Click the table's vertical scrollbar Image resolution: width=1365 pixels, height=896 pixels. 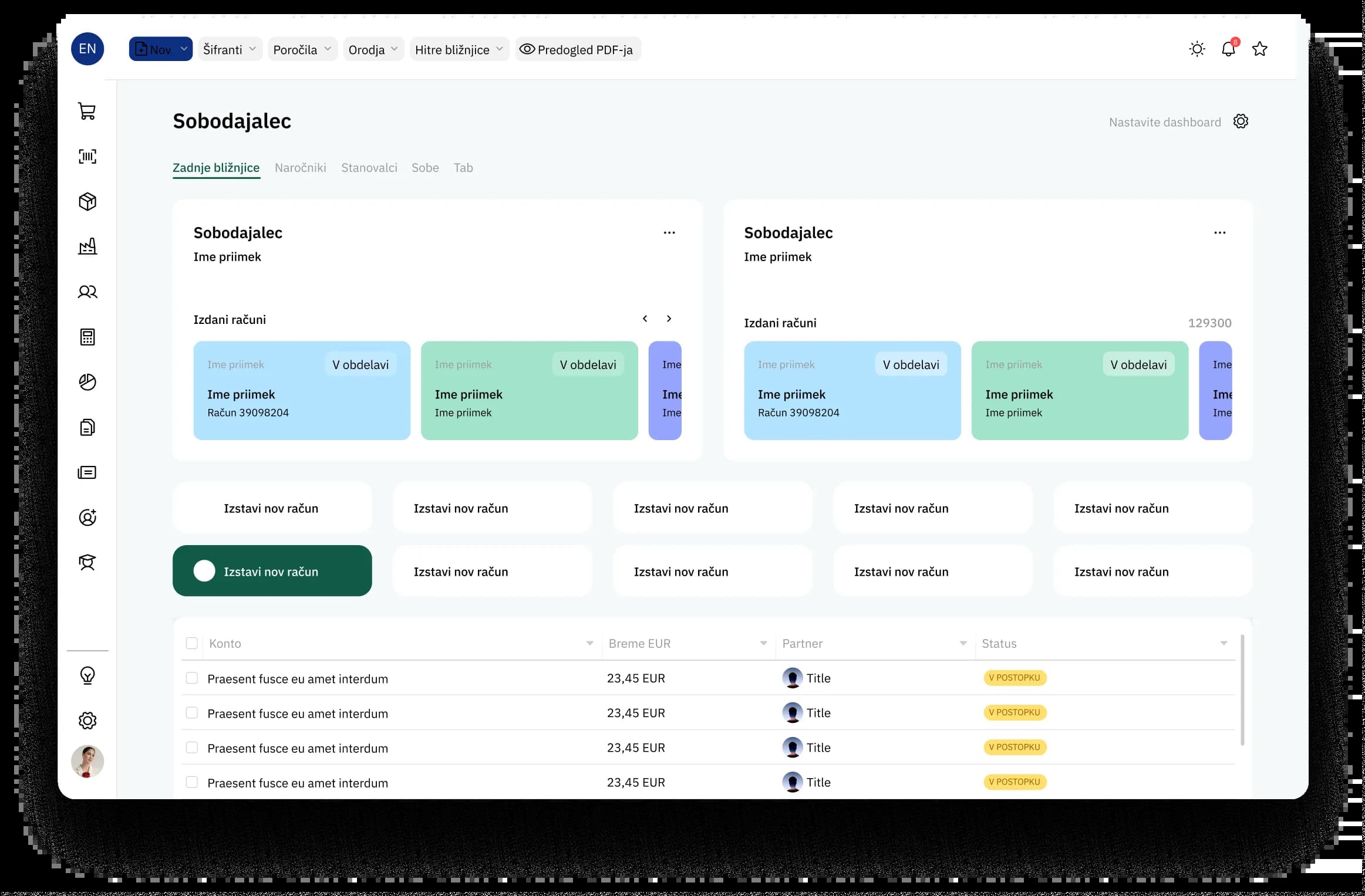pyautogui.click(x=1242, y=689)
